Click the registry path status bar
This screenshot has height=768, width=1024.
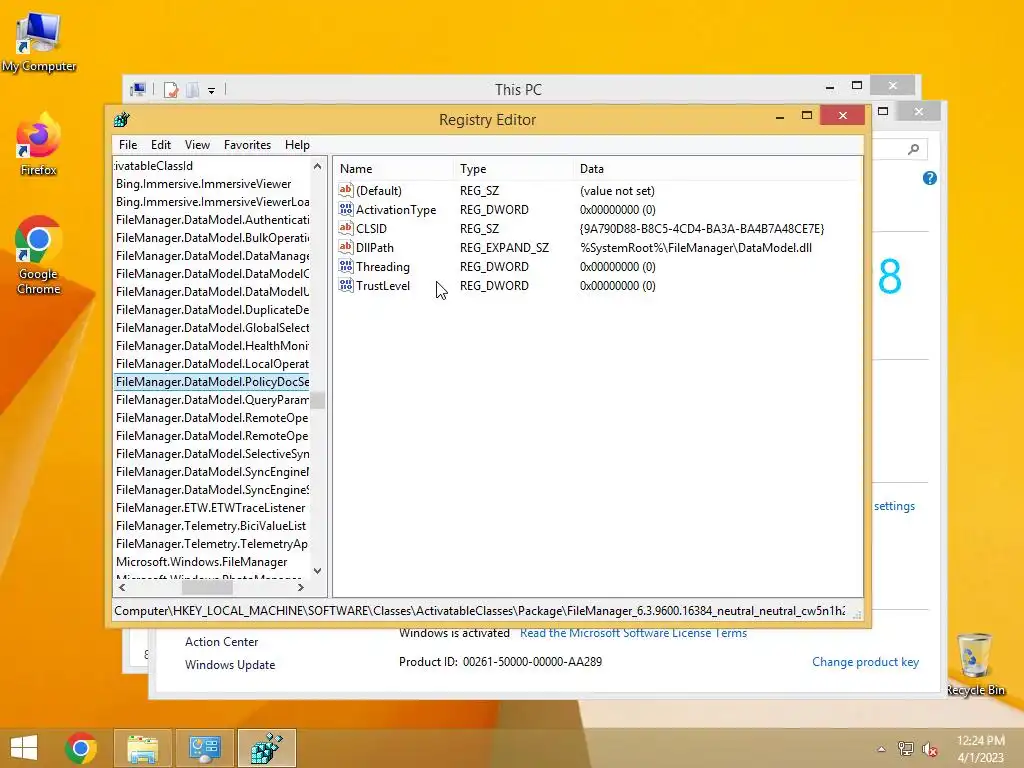(480, 611)
